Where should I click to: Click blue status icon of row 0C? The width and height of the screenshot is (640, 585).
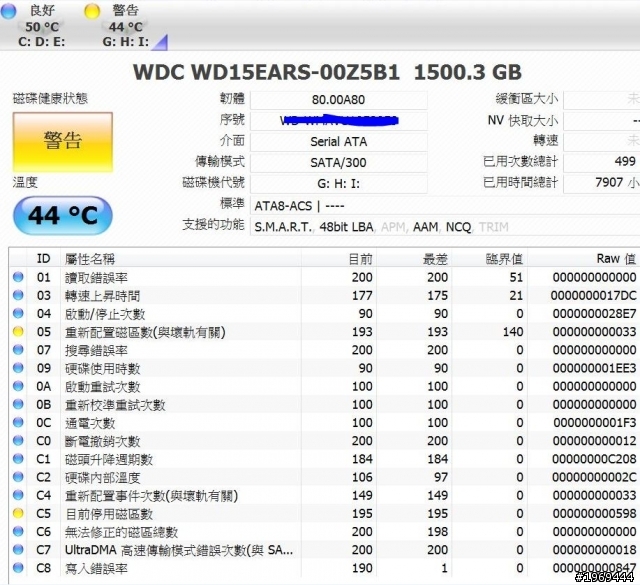[x=18, y=423]
